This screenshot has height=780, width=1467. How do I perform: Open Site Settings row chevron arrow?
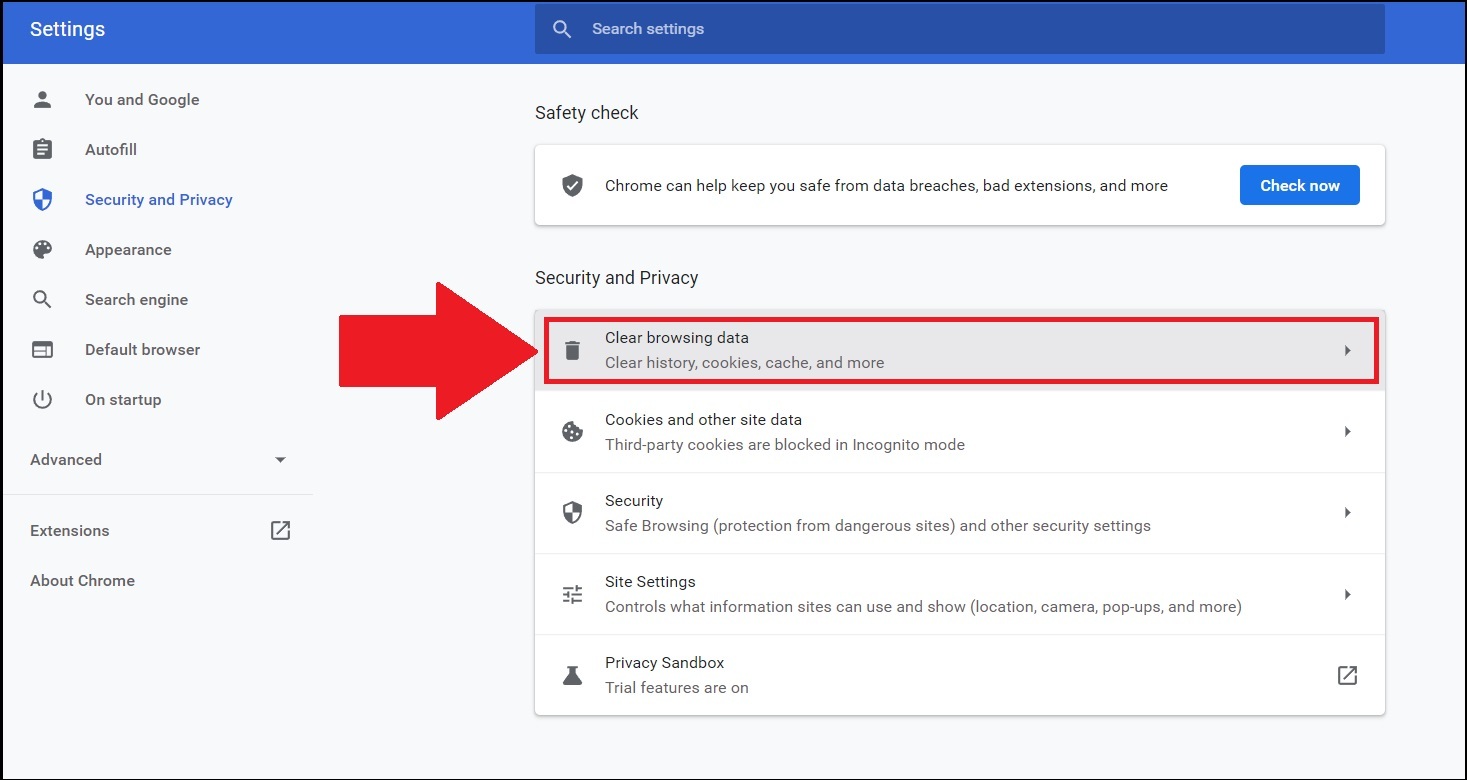pyautogui.click(x=1348, y=594)
